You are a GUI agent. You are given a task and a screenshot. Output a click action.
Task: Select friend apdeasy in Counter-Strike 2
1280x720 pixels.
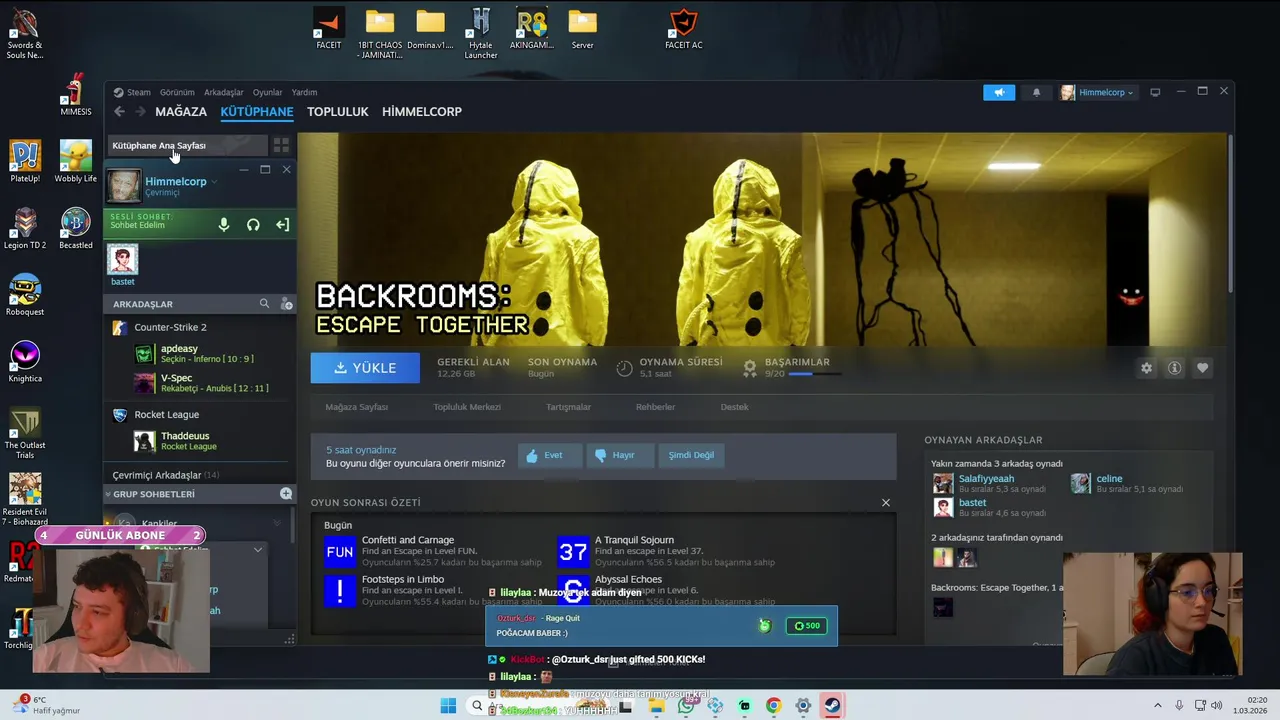tap(200, 353)
